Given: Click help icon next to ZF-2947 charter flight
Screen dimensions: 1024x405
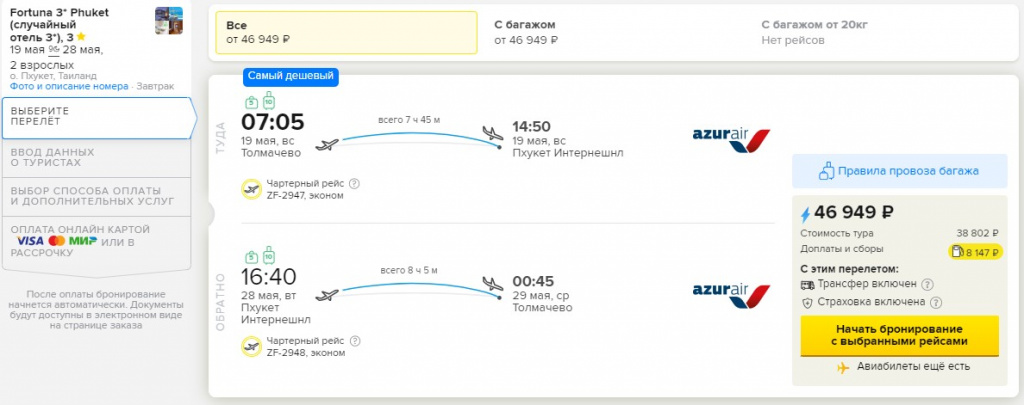Looking at the screenshot, I should (355, 183).
